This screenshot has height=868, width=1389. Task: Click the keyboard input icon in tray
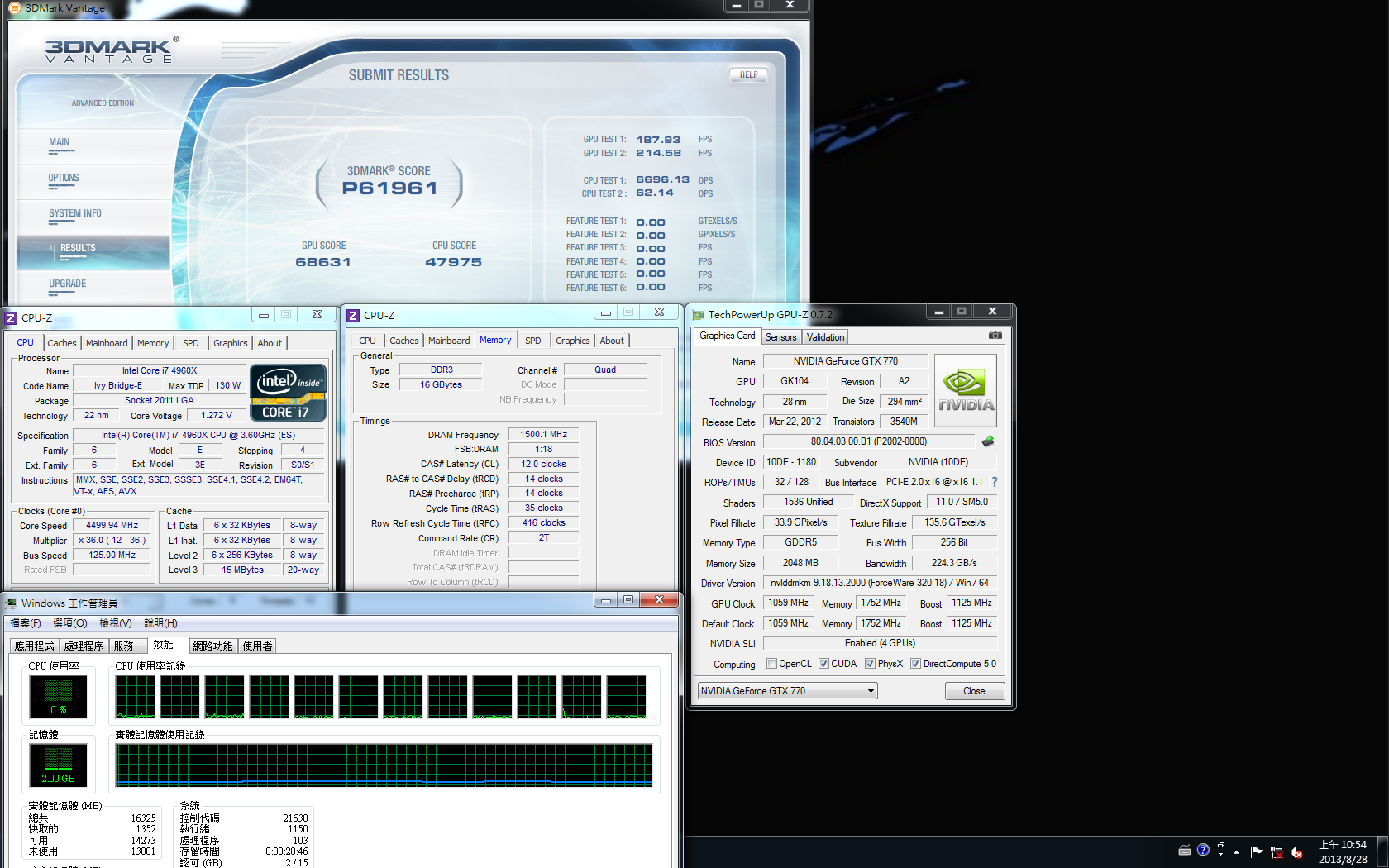pos(1185,850)
